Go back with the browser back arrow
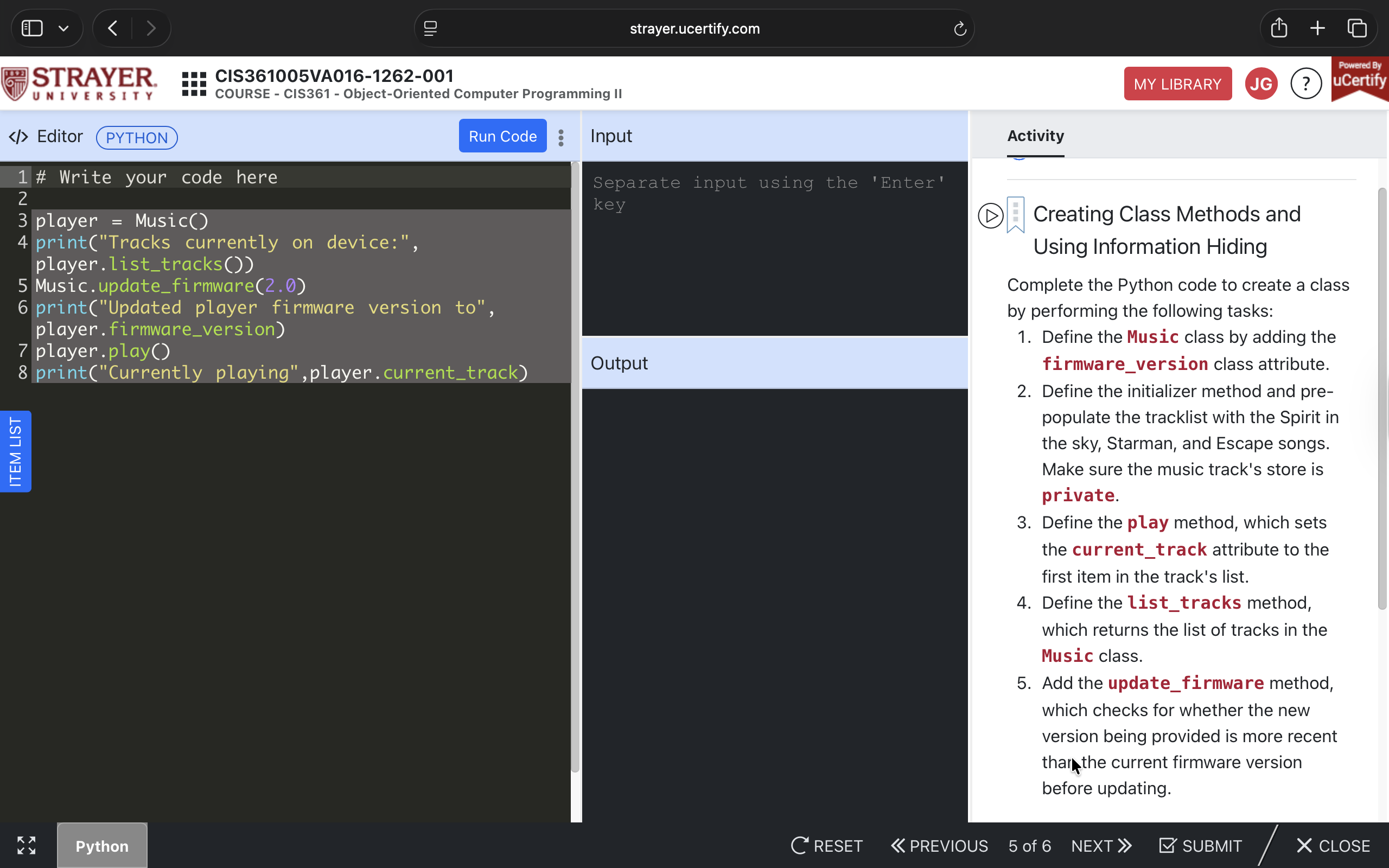Screen dimensions: 1389x868 (x=112, y=28)
